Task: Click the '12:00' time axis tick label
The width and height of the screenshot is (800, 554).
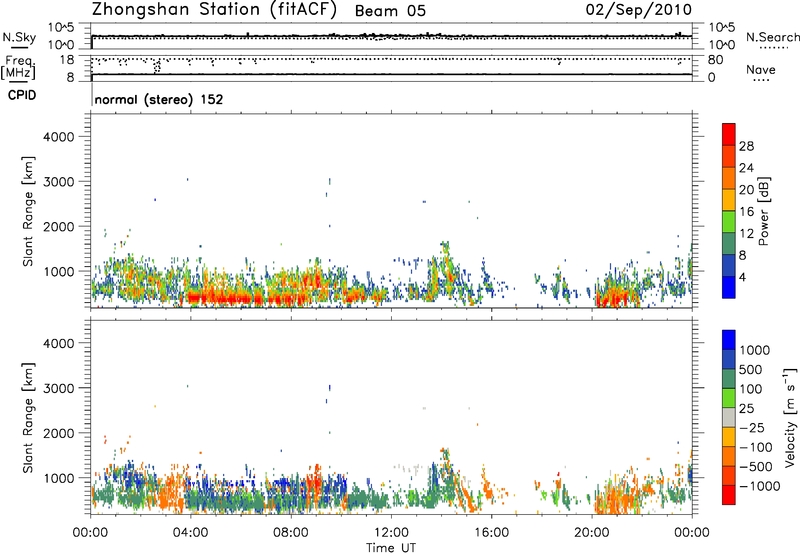Action: [x=391, y=533]
